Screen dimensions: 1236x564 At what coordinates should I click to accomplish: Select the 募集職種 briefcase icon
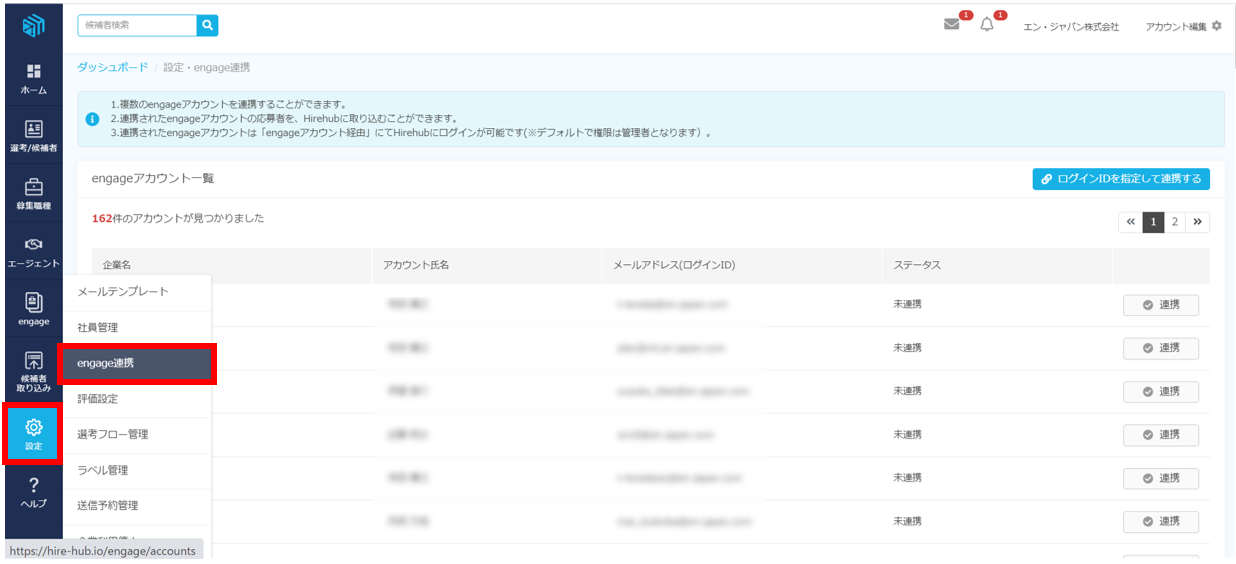33,194
